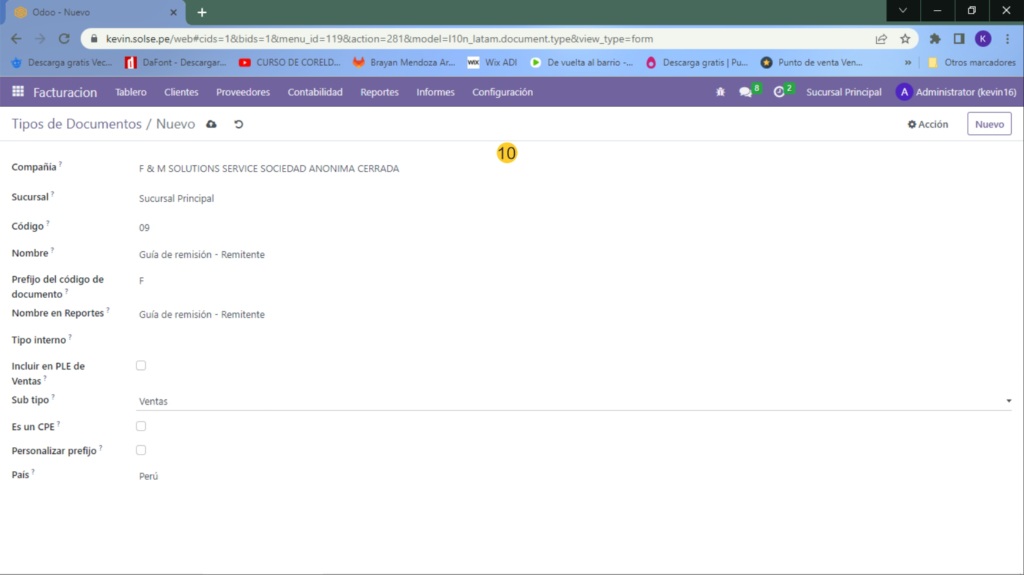The width and height of the screenshot is (1024, 575).
Task: Check the Personalizar prefijo checkbox
Action: coord(141,450)
